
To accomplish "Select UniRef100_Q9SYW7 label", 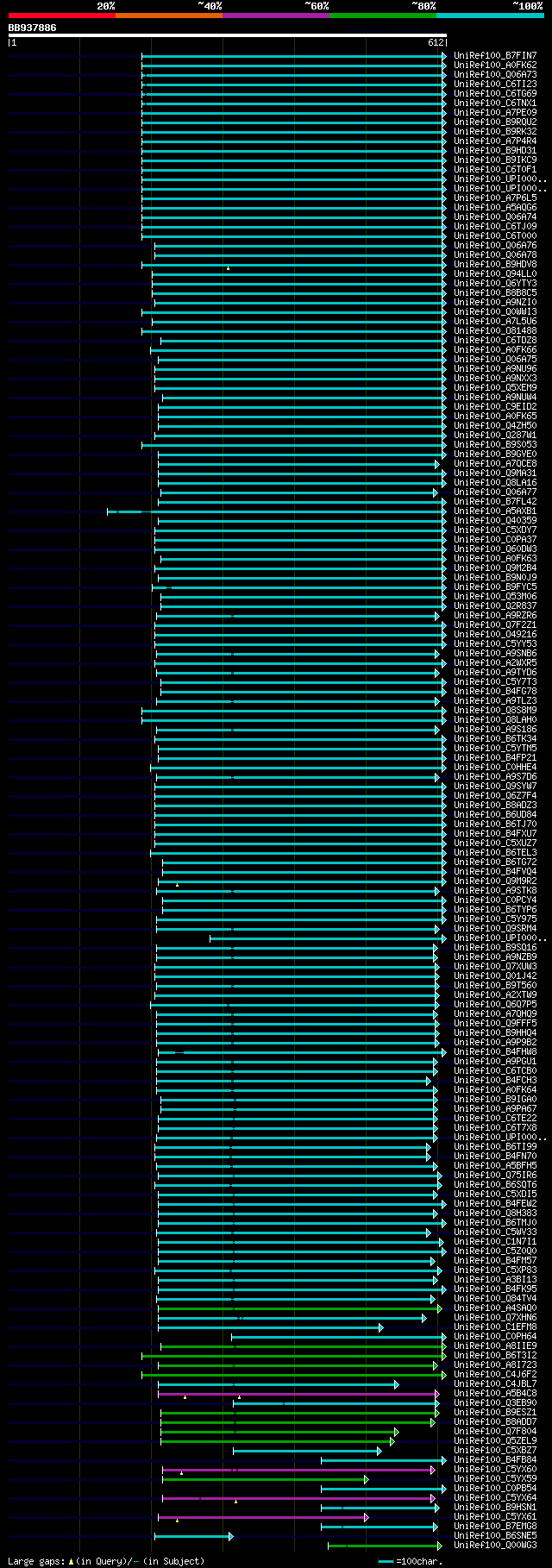I will pos(495,786).
